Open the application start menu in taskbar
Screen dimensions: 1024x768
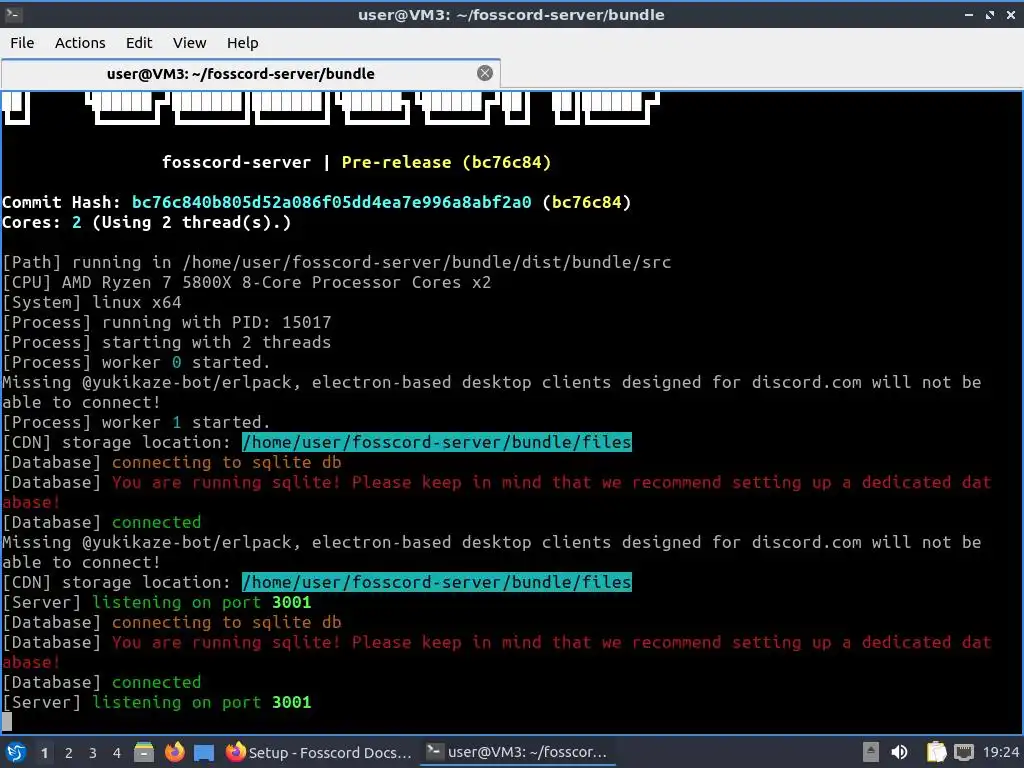click(16, 752)
